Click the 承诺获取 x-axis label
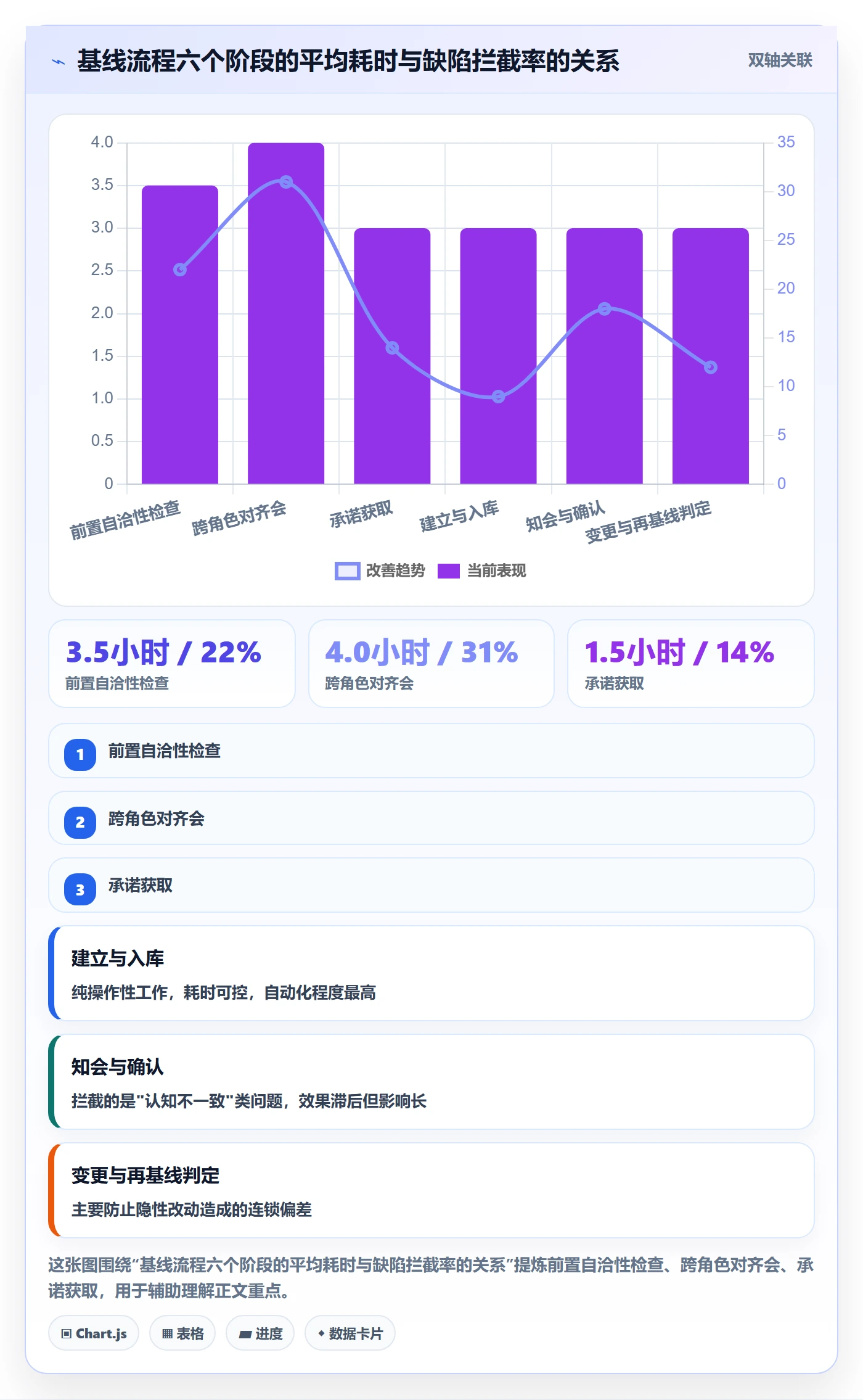The image size is (863, 1400). tap(361, 514)
